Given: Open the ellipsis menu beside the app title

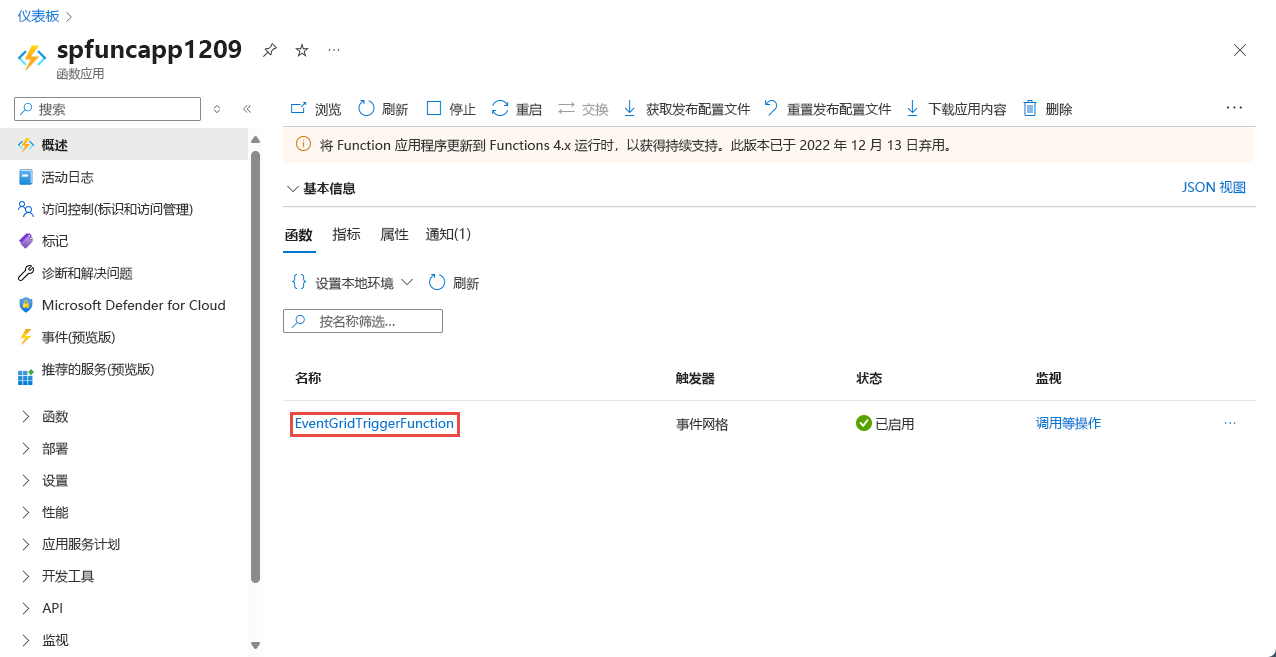Looking at the screenshot, I should coord(334,50).
